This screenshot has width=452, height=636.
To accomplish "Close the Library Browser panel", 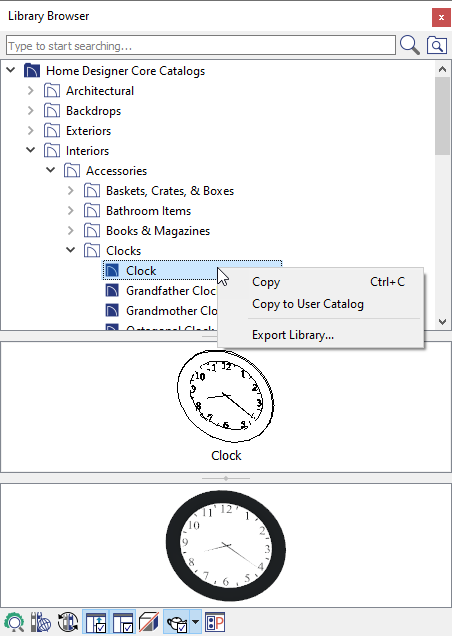I will pyautogui.click(x=441, y=17).
